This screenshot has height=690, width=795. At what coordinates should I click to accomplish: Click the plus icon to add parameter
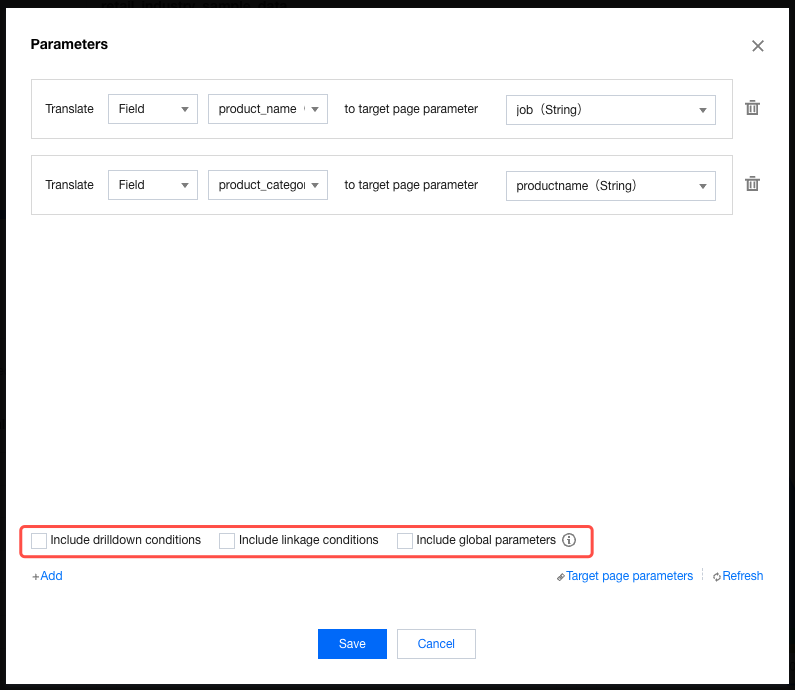(x=35, y=577)
